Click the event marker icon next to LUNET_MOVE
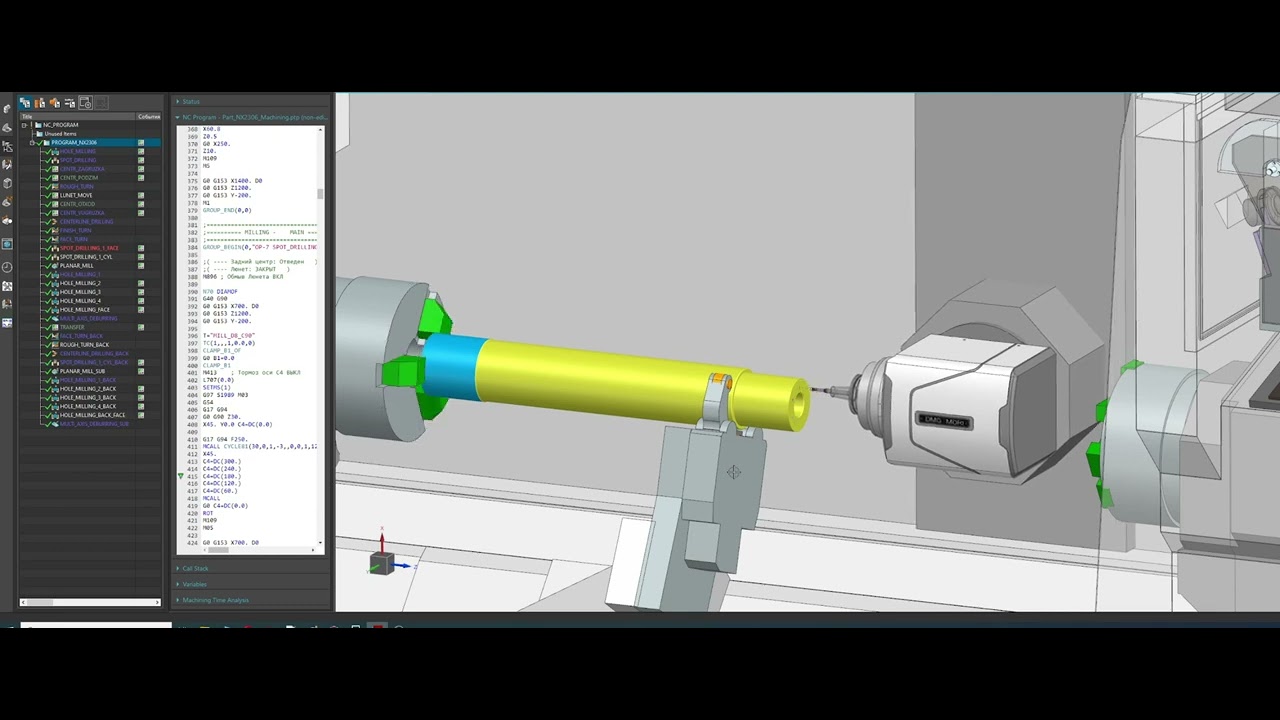Screen dimensions: 1280x720 [x=141, y=195]
